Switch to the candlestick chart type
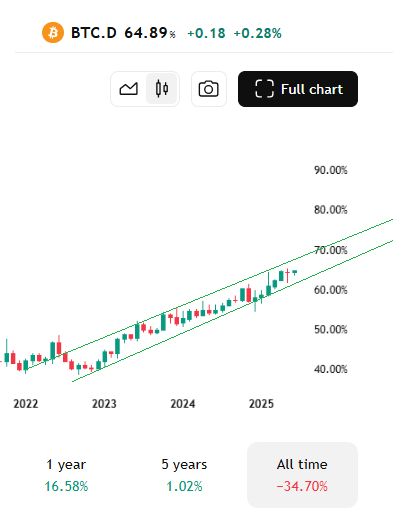 [x=162, y=89]
